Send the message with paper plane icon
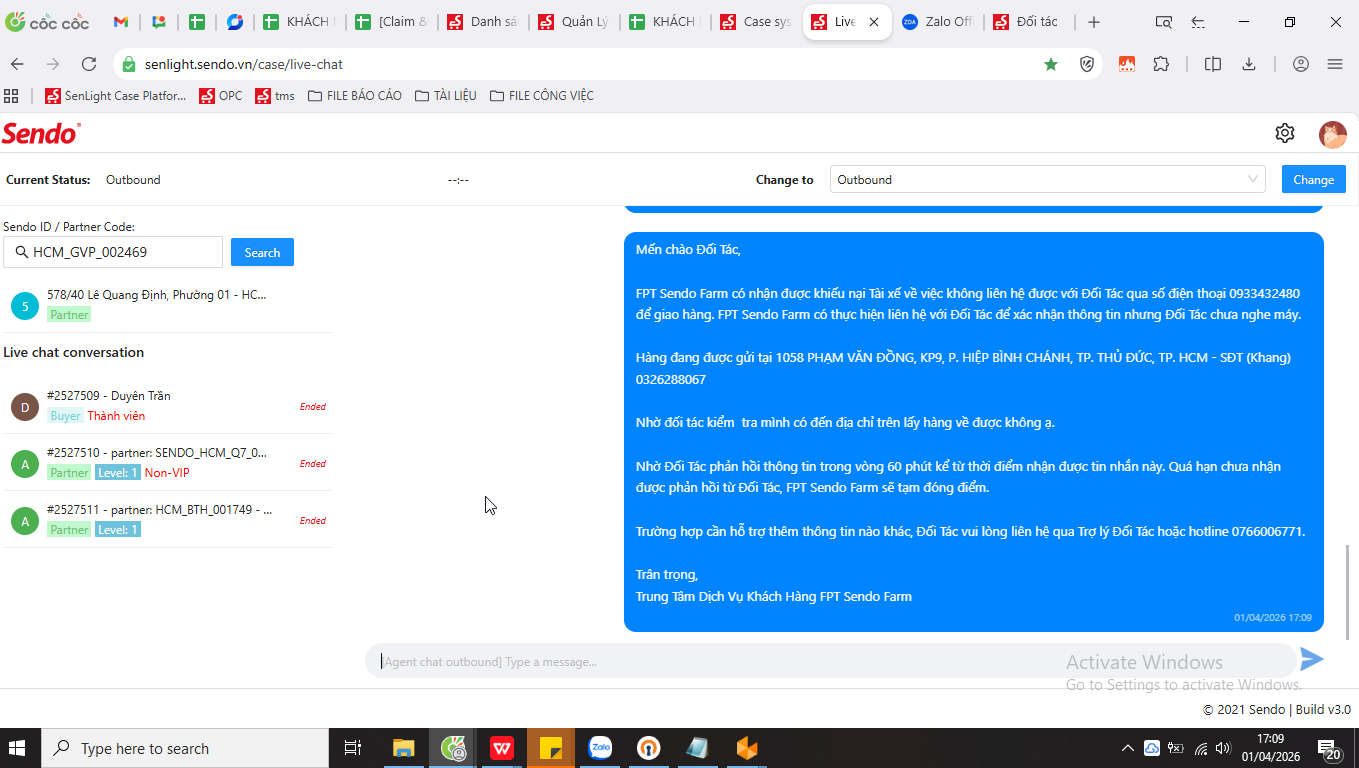The width and height of the screenshot is (1359, 768). pos(1312,659)
